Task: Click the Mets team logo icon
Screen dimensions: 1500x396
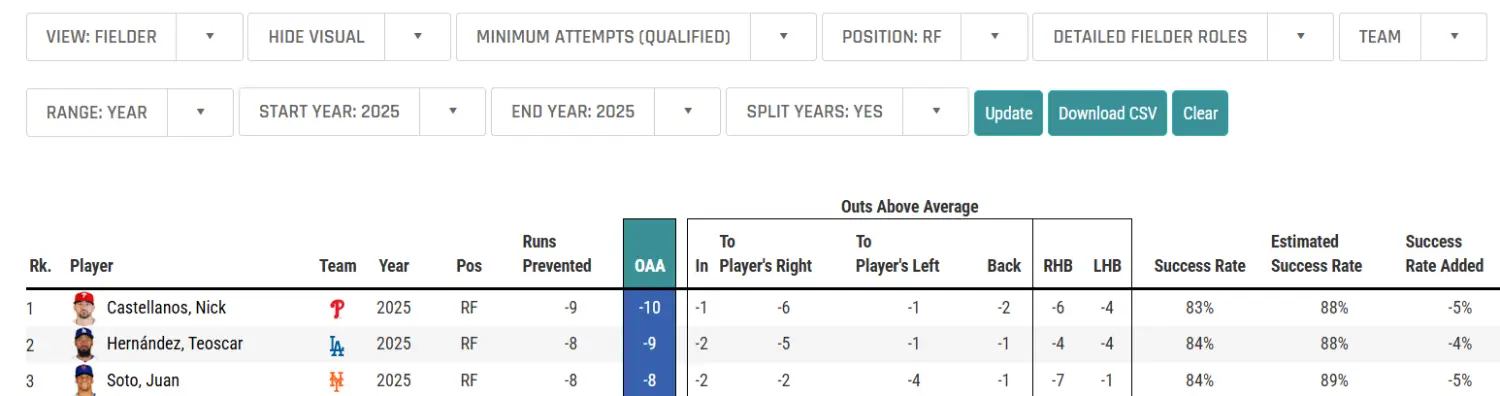Action: [337, 381]
